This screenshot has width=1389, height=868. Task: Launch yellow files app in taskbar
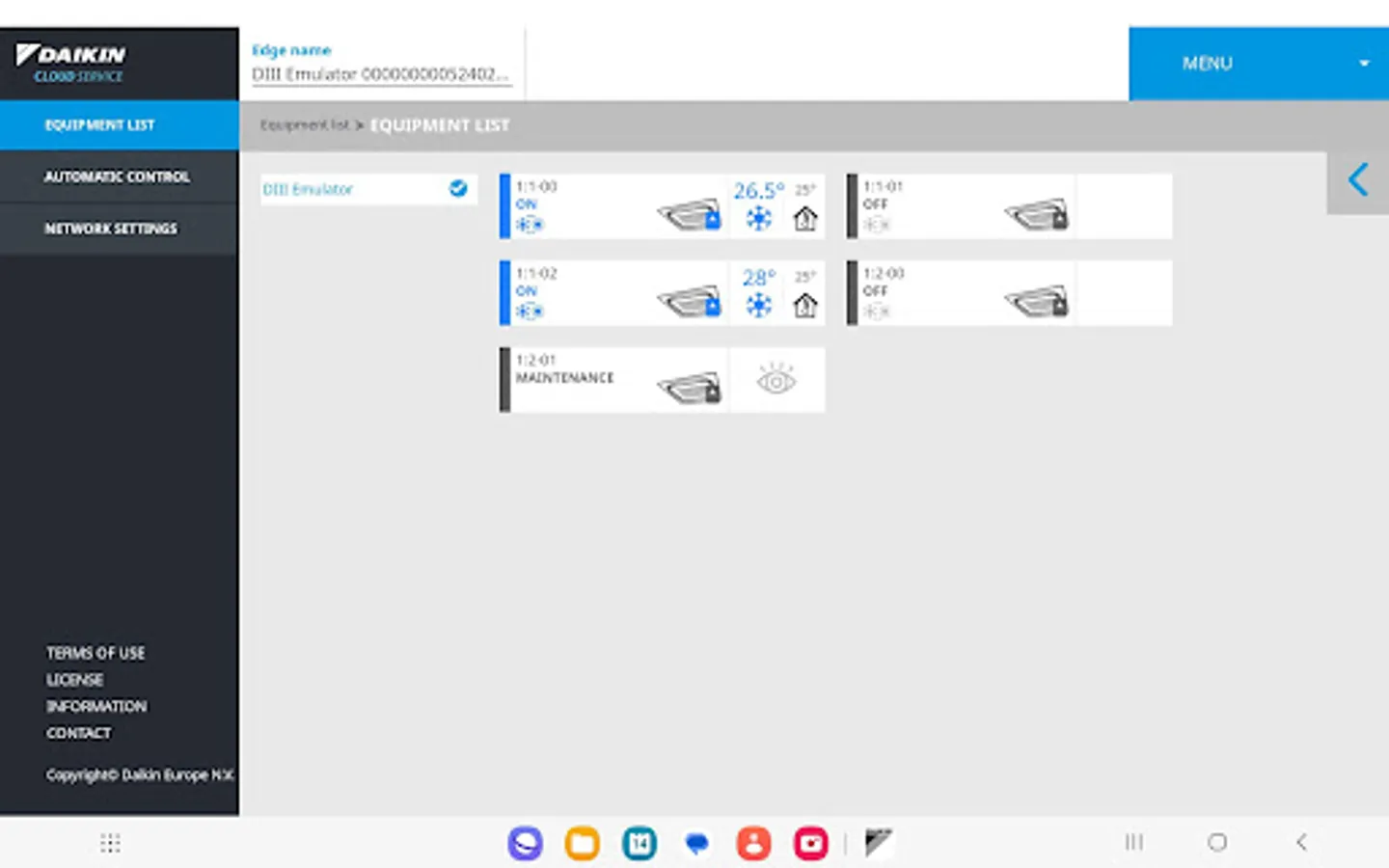click(x=582, y=844)
